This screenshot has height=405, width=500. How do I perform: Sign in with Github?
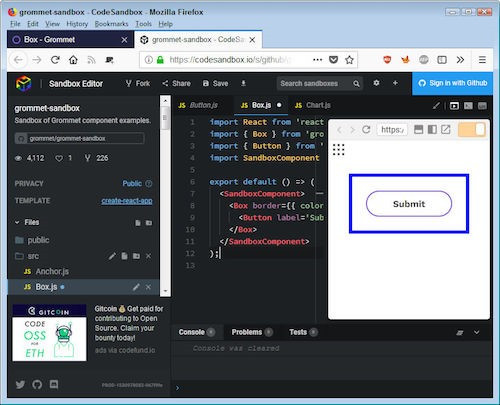coord(453,83)
